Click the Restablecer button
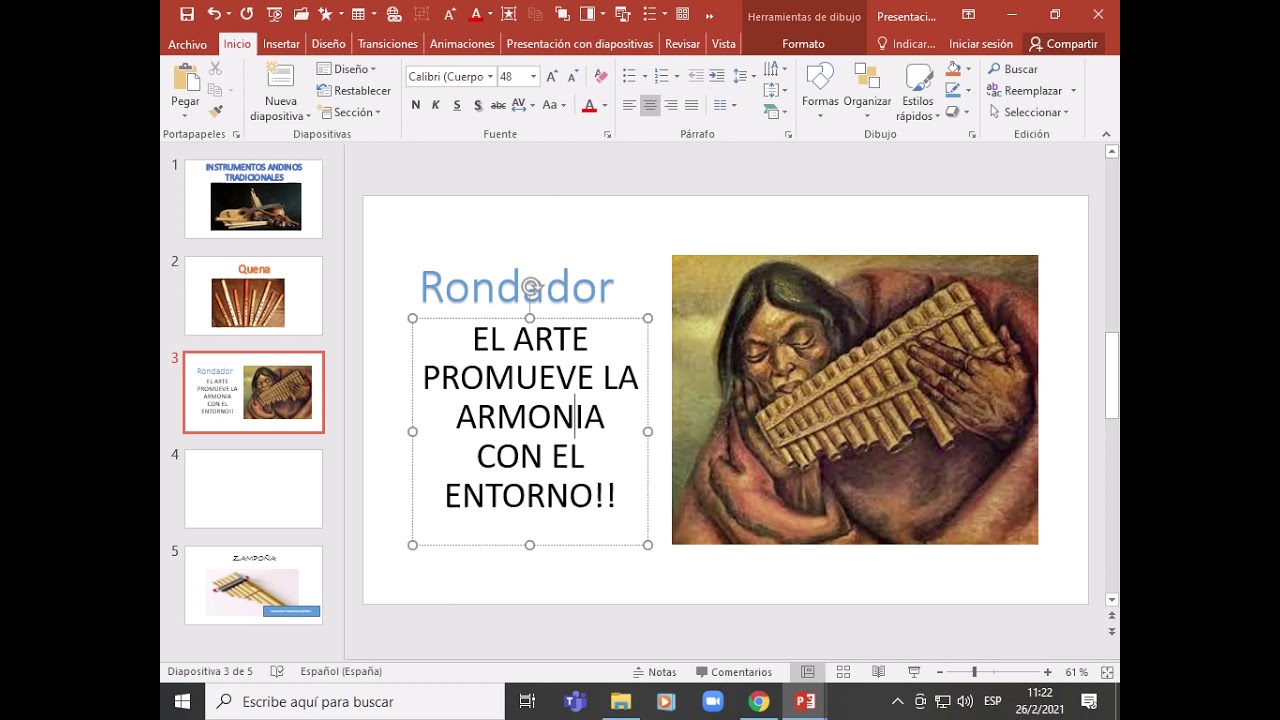The image size is (1280, 720). tap(354, 91)
